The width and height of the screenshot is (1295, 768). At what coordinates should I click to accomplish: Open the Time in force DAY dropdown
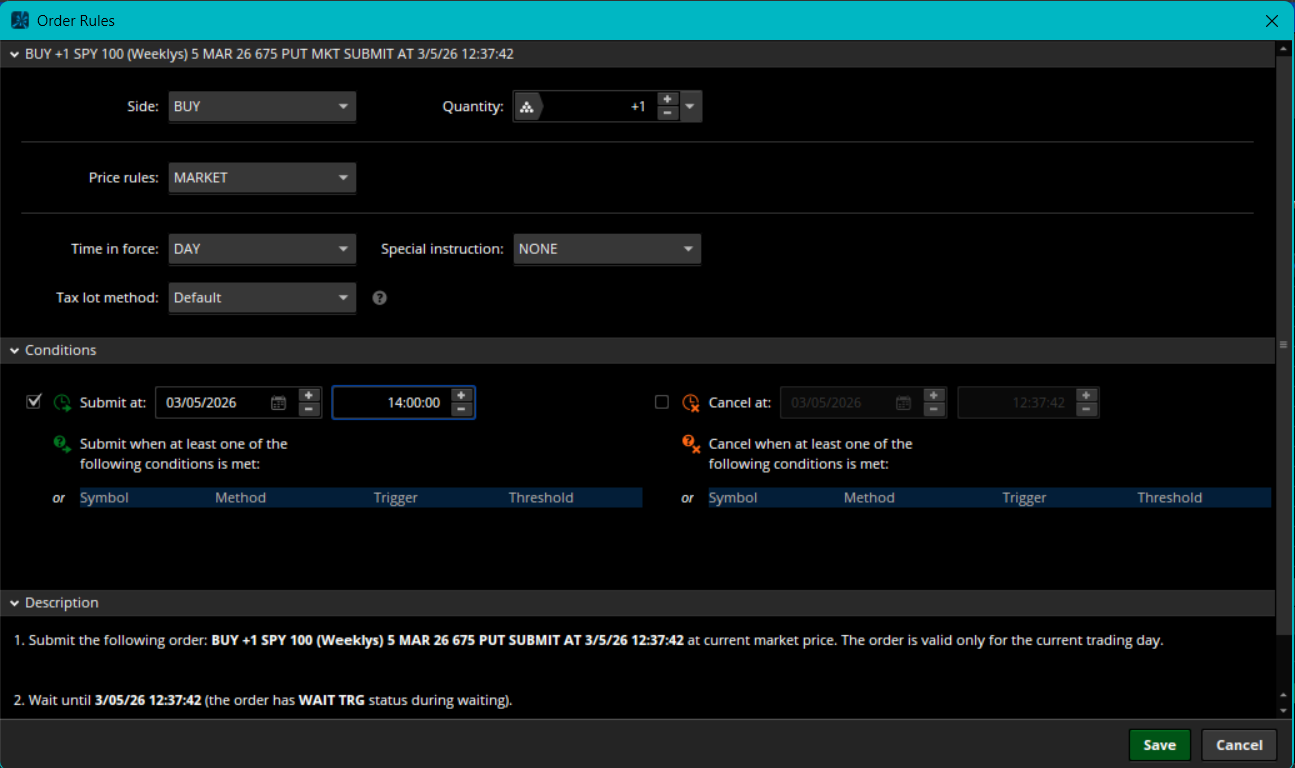pos(262,249)
